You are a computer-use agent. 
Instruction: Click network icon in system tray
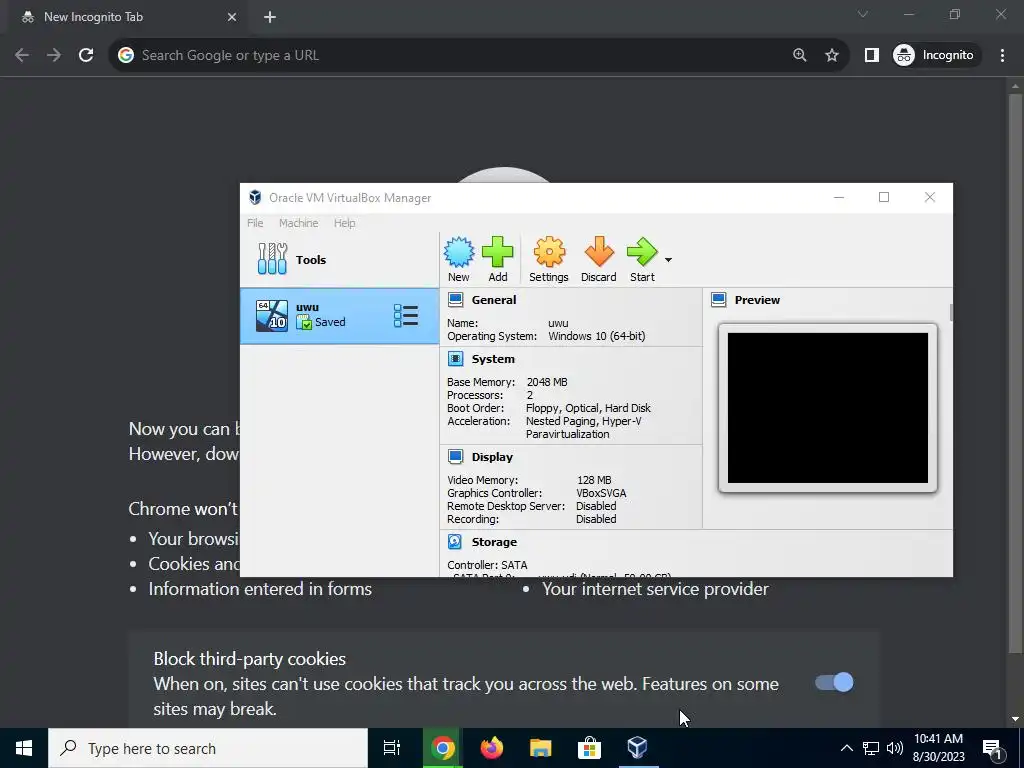tap(871, 748)
